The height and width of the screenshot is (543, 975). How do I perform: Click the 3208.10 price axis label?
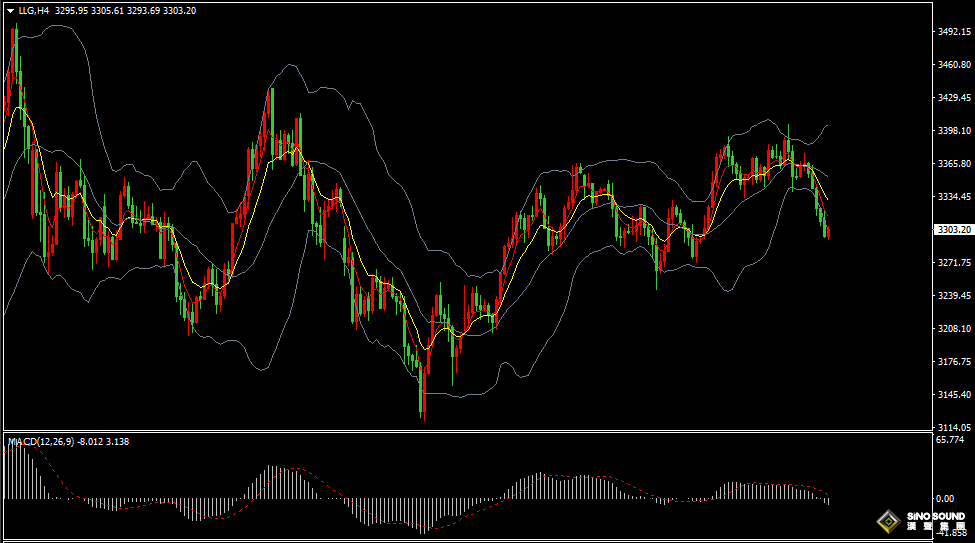[x=954, y=328]
